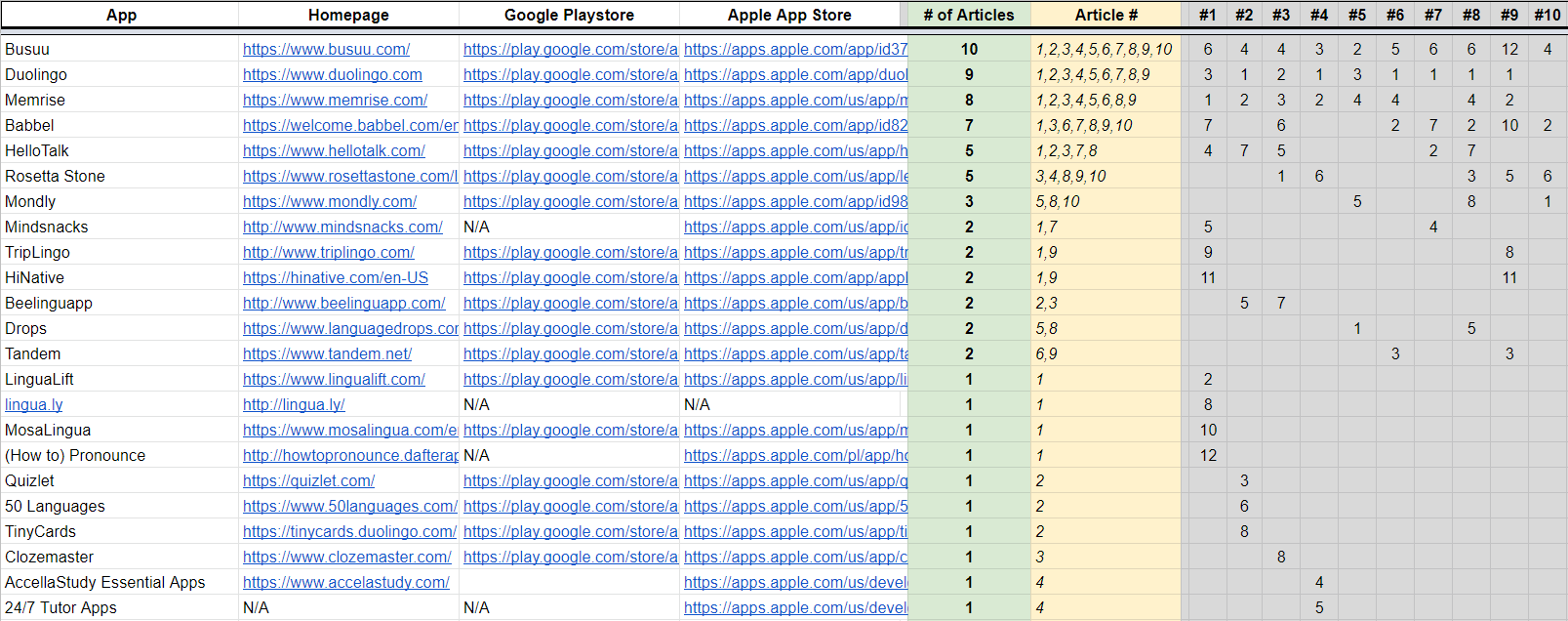Open the Busuu homepage link
The height and width of the screenshot is (621, 1568).
(326, 49)
